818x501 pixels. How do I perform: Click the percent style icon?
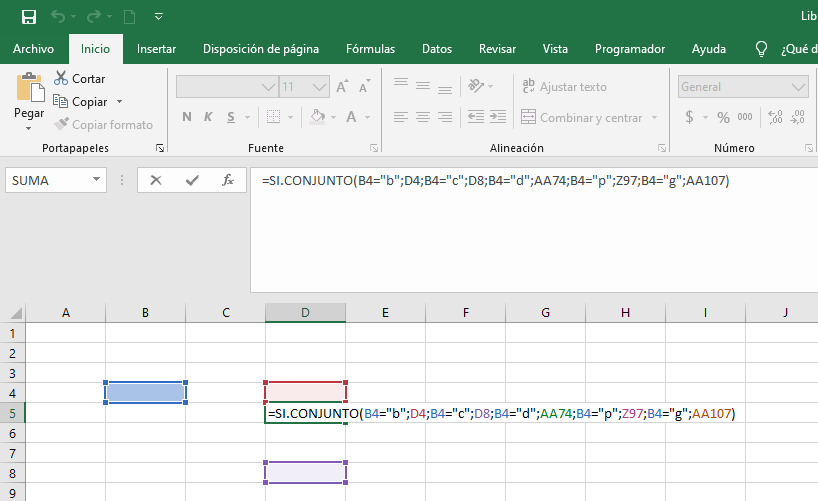[x=723, y=117]
